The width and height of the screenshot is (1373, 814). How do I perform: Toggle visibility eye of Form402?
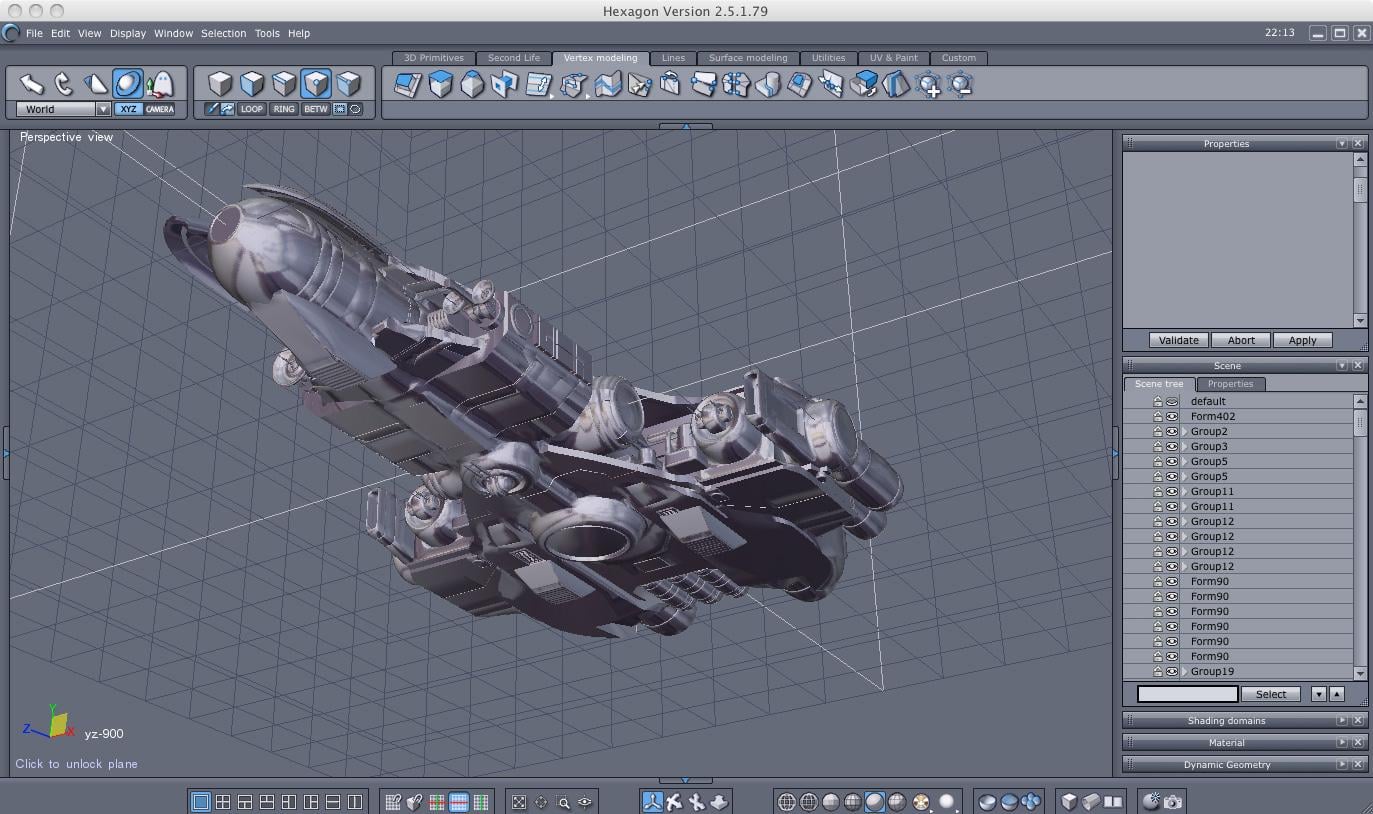coord(1171,417)
